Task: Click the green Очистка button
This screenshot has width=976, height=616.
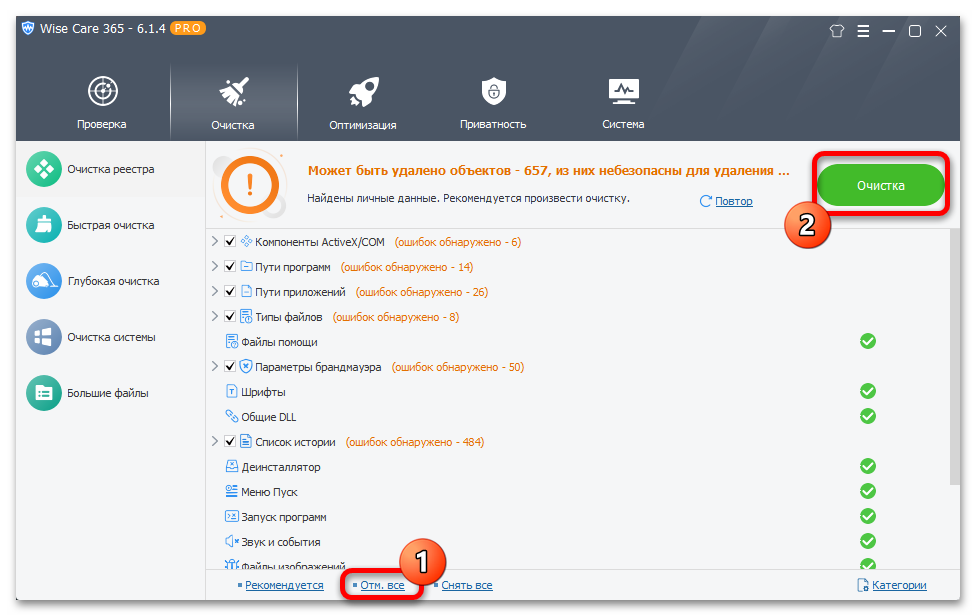Action: pos(881,185)
